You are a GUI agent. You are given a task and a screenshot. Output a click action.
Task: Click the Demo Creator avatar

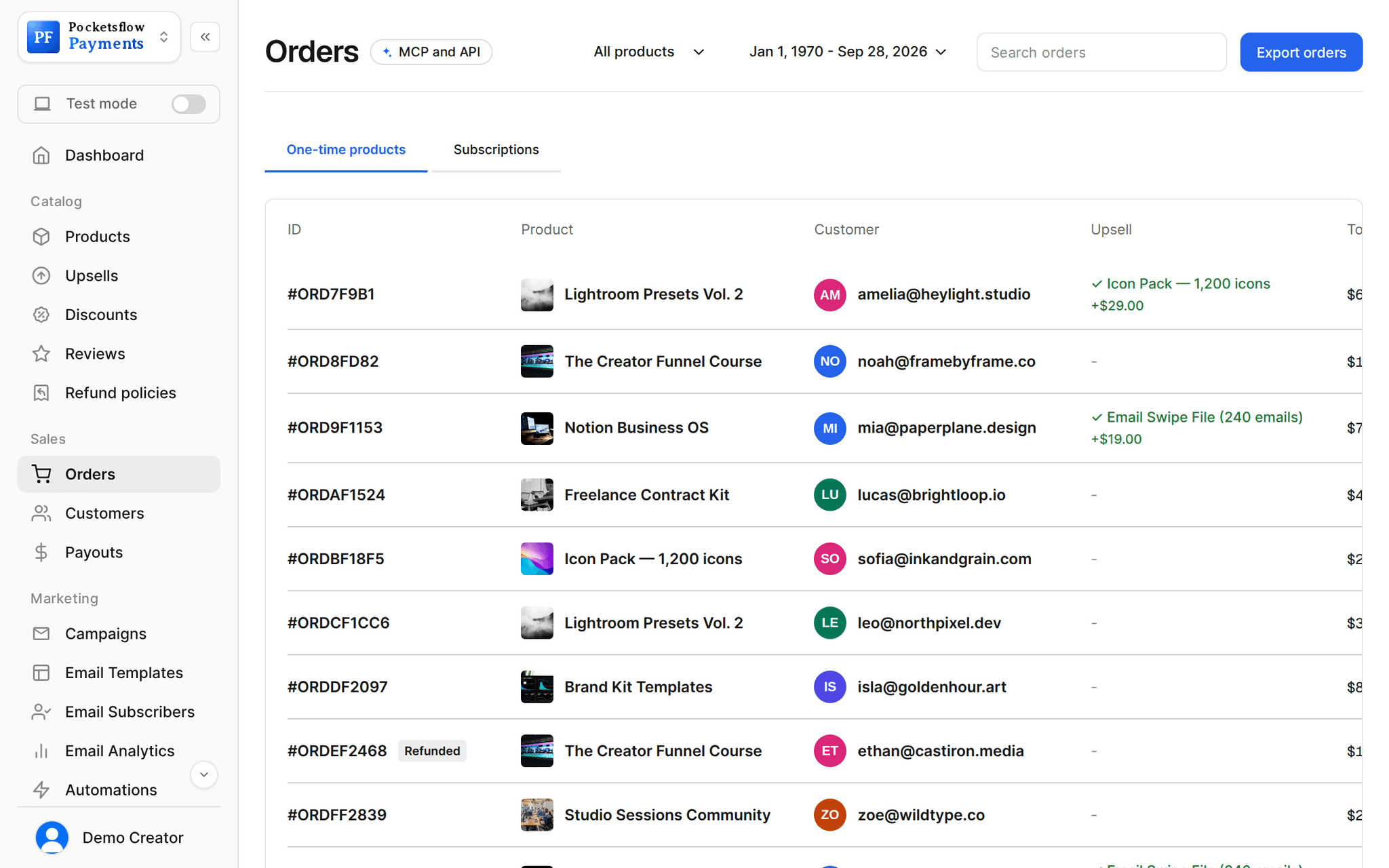(52, 837)
